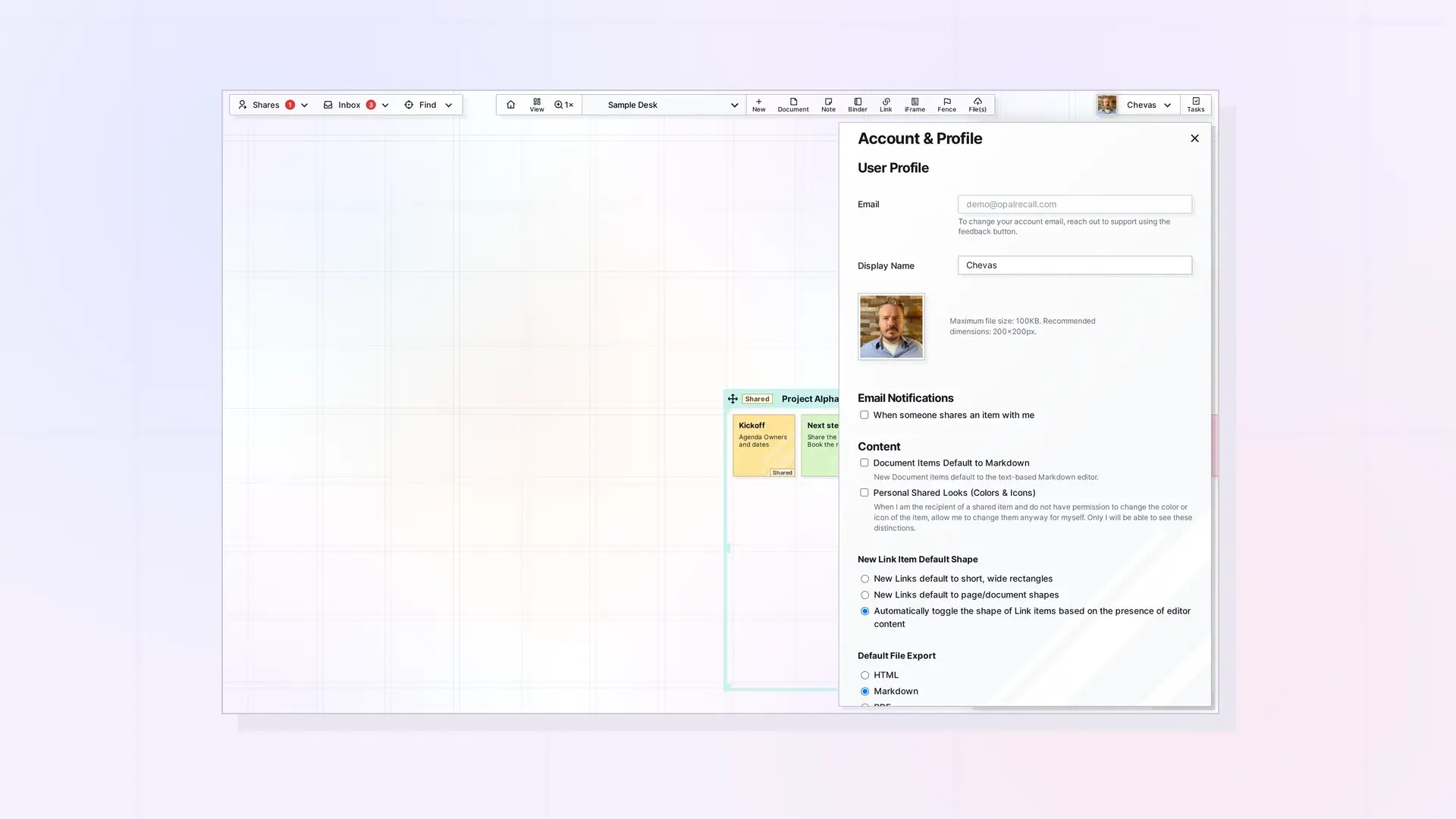Viewport: 1456px width, 819px height.
Task: Check Personal Shared Looks option
Action: tap(864, 493)
